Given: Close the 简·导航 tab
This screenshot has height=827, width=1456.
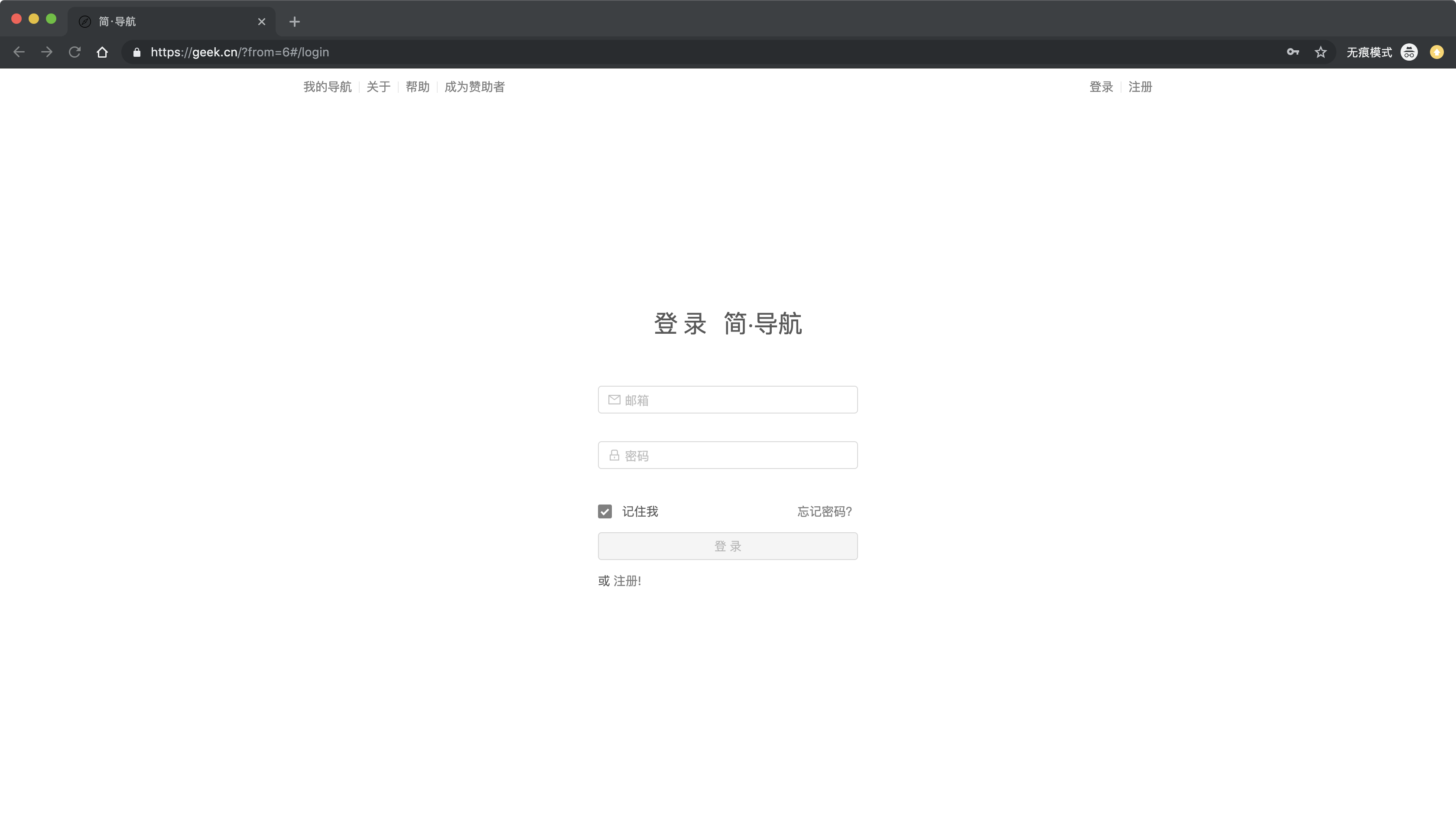Looking at the screenshot, I should coord(262,22).
